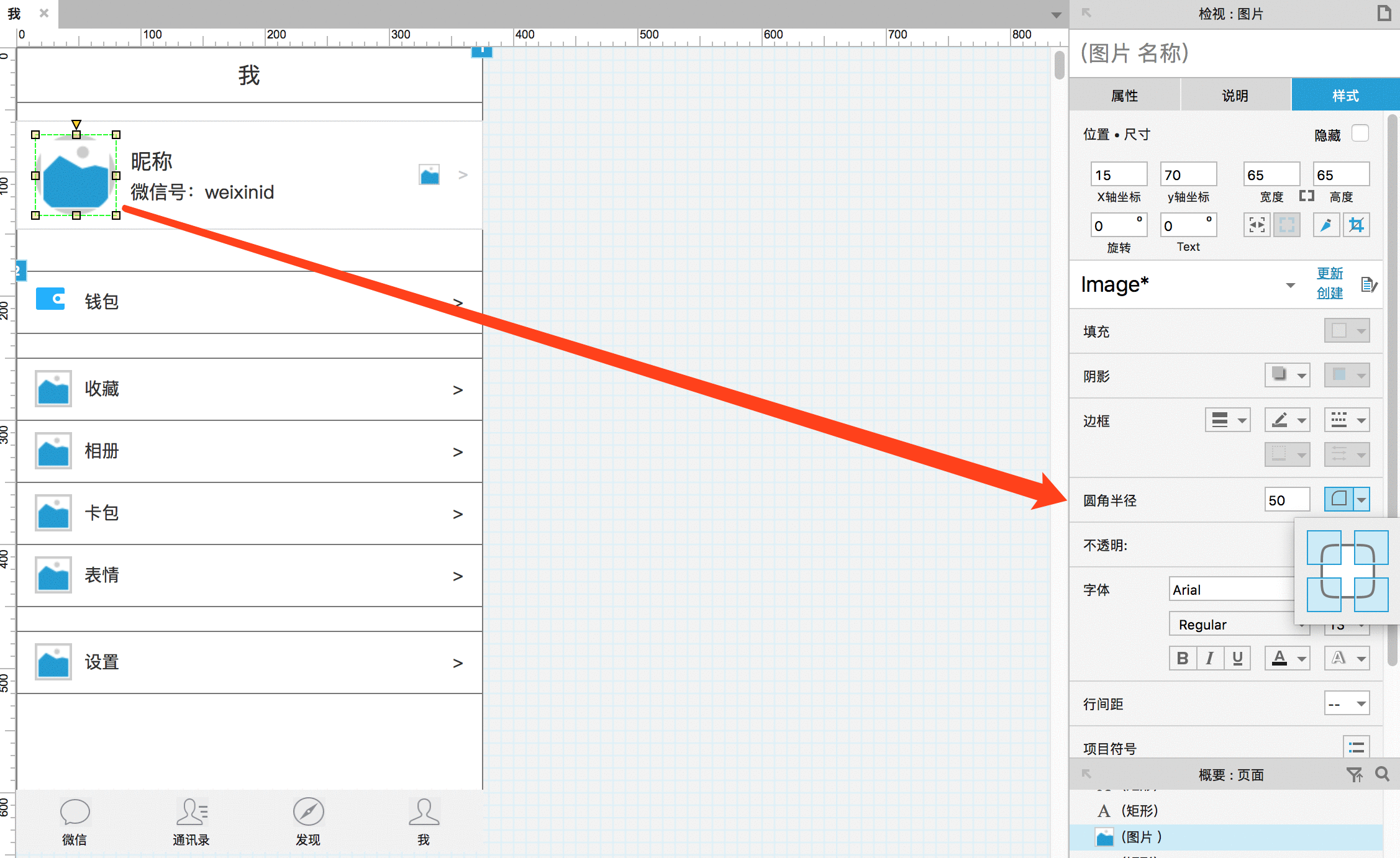The image size is (1400, 858).
Task: Select the image icon beside 收藏
Action: tap(53, 389)
